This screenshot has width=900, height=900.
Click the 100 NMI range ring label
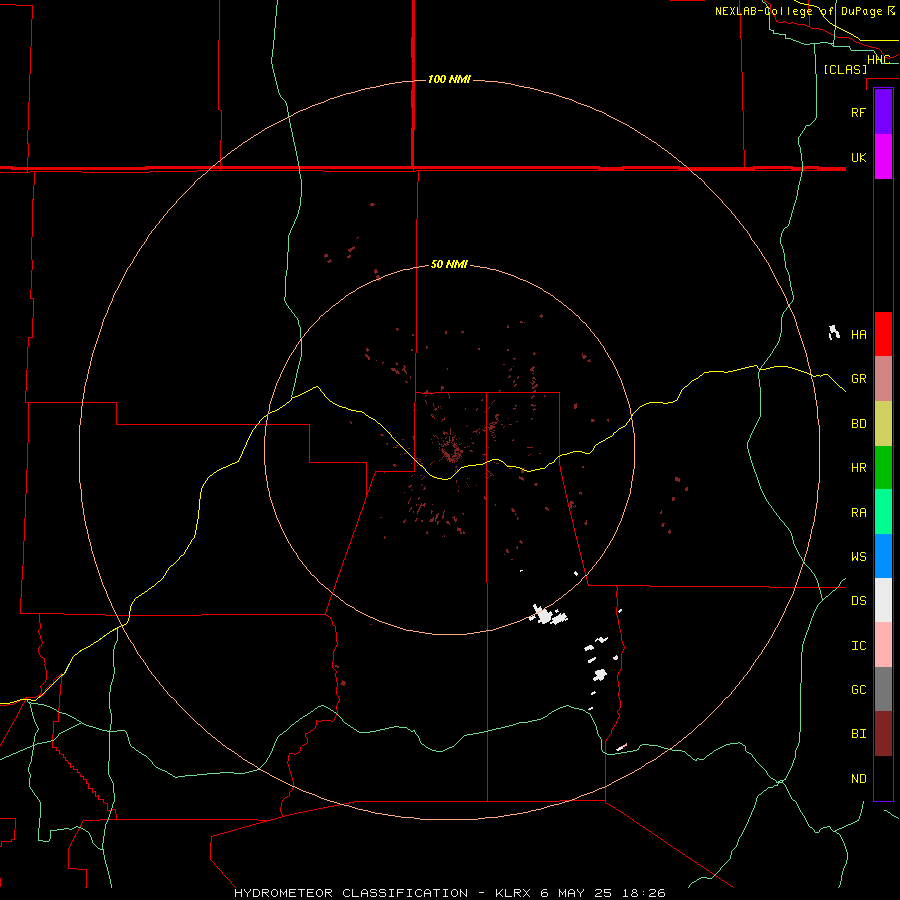(x=449, y=79)
